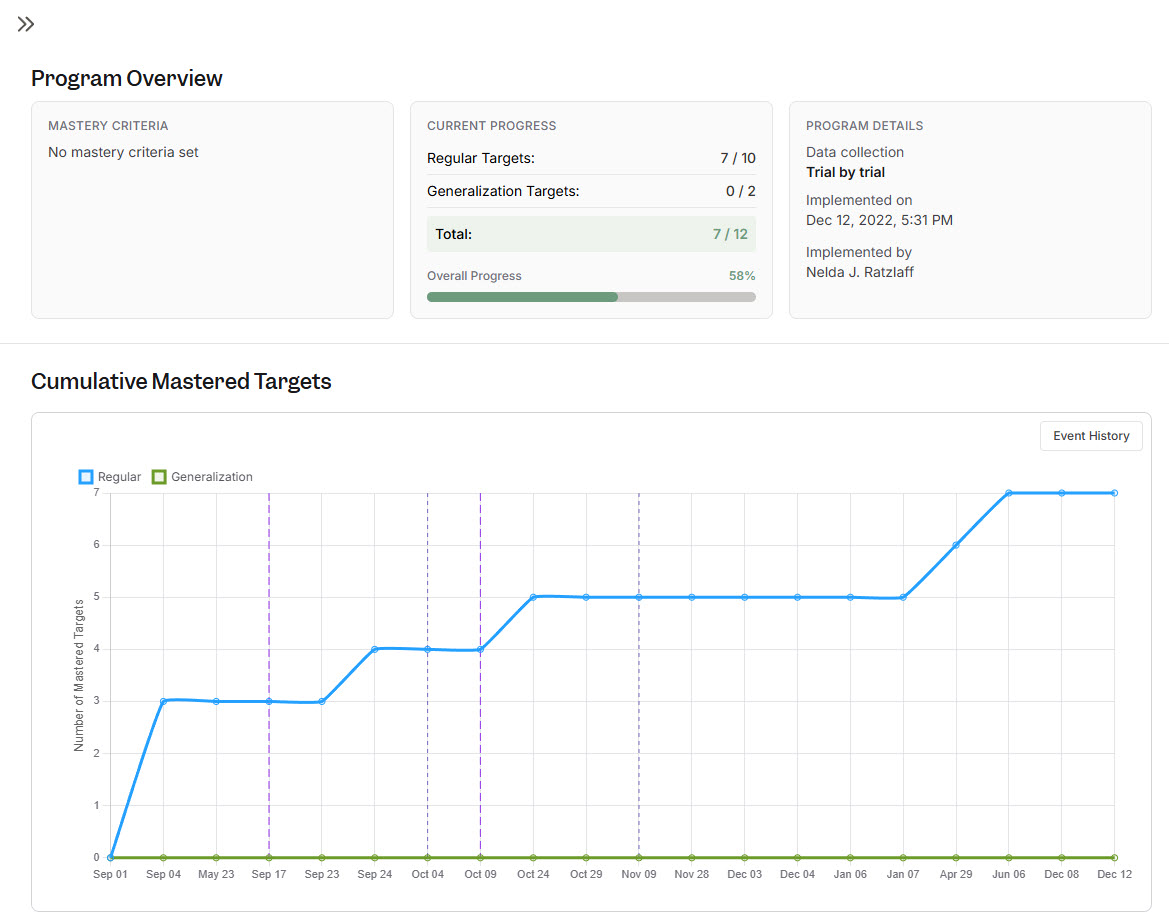
Task: Click the Regular Targets value '7 / 10'
Action: tap(737, 158)
